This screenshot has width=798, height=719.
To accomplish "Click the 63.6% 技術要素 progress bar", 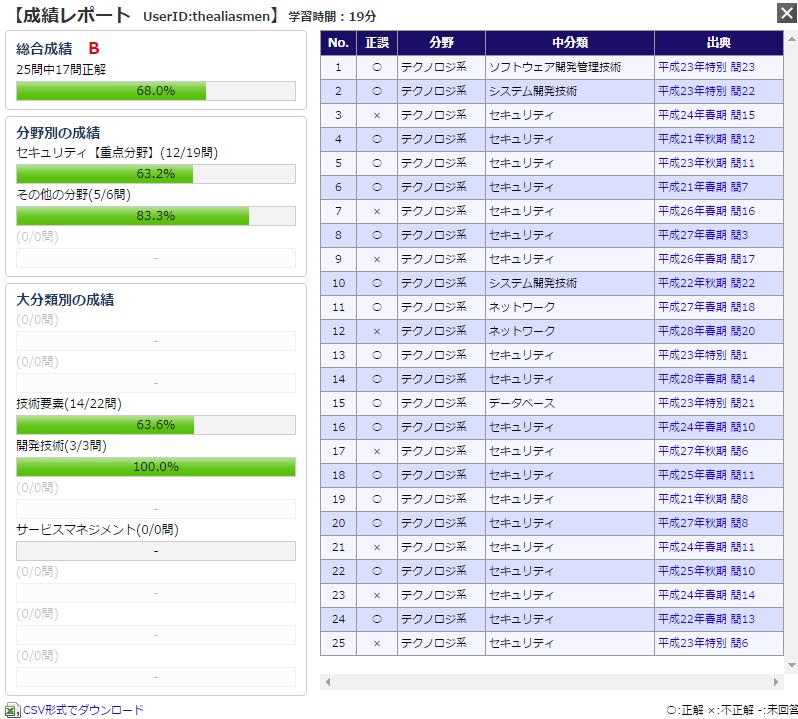I will (x=156, y=425).
